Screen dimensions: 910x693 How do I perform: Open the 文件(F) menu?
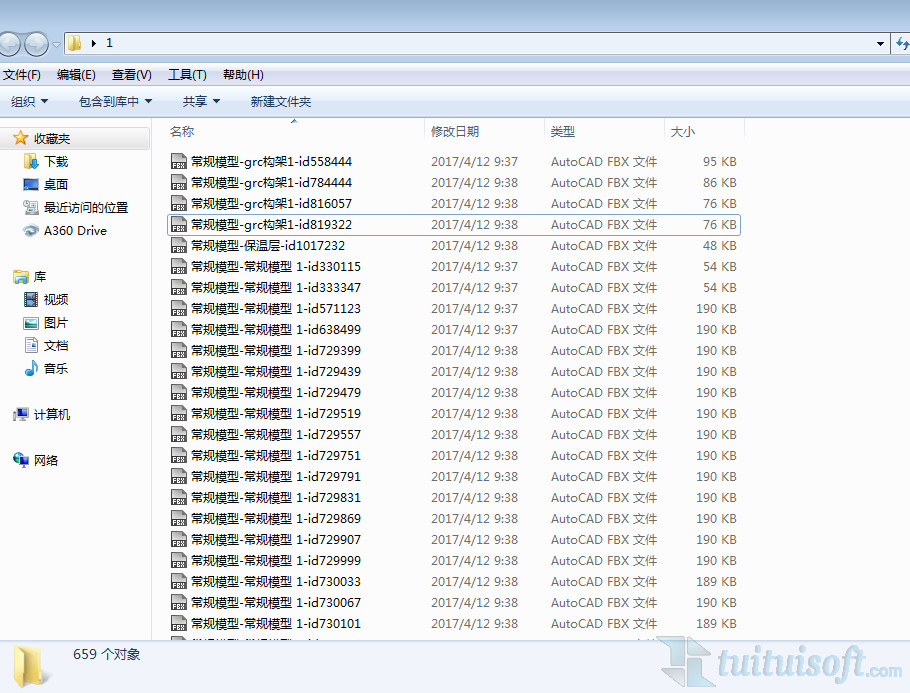[21, 75]
